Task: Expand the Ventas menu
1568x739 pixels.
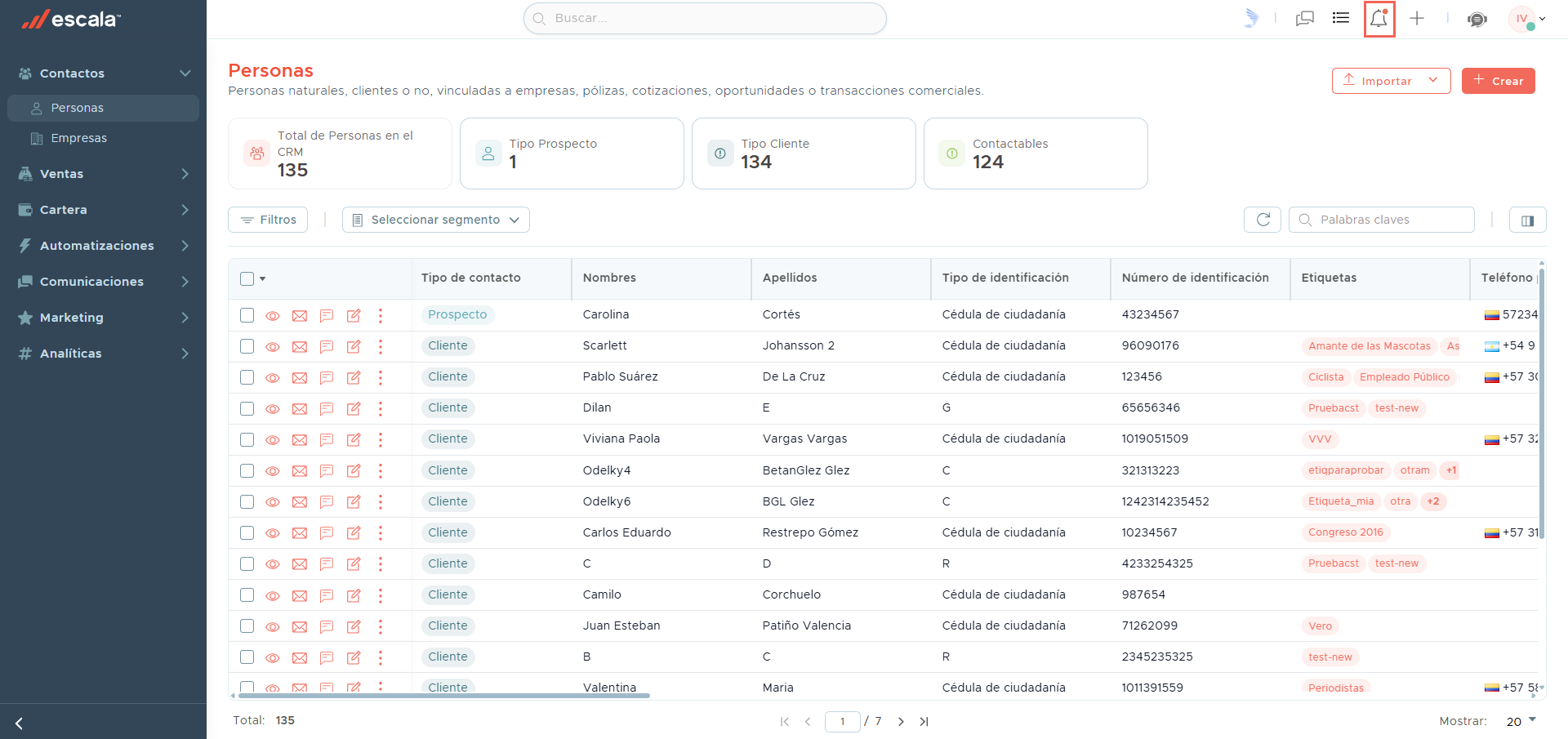Action: click(x=104, y=174)
